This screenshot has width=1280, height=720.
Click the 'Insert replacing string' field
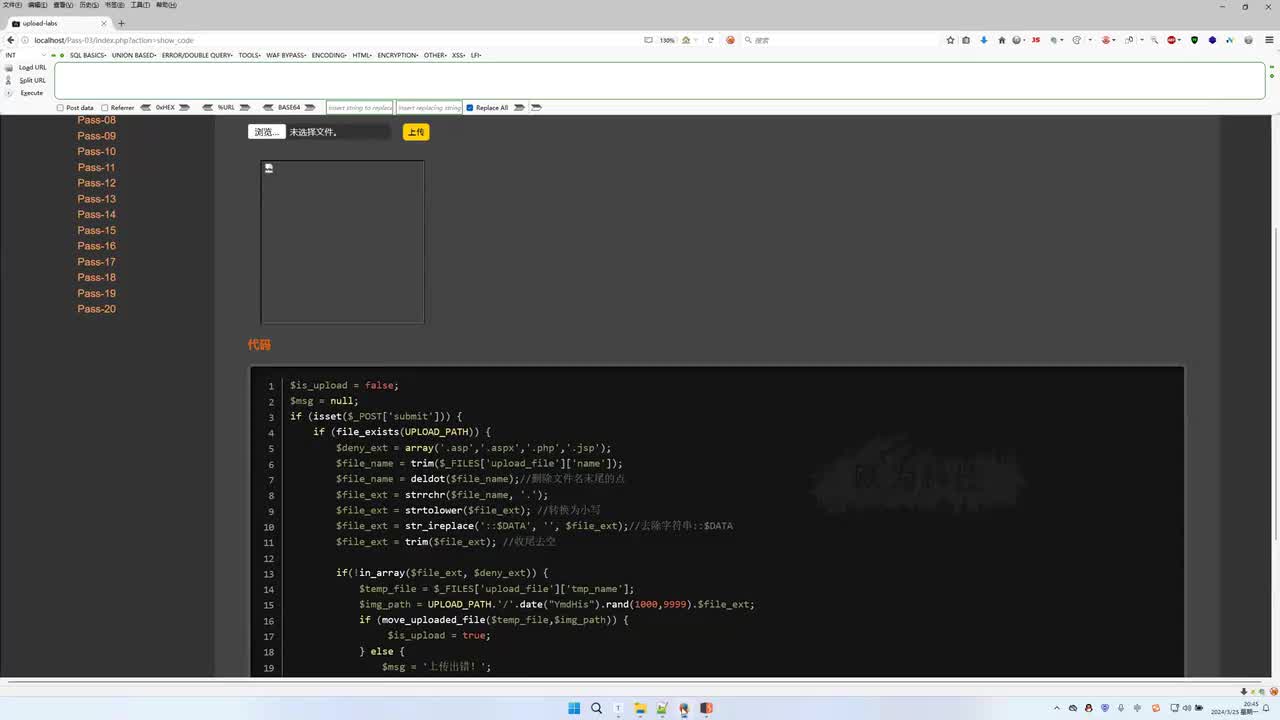[429, 107]
